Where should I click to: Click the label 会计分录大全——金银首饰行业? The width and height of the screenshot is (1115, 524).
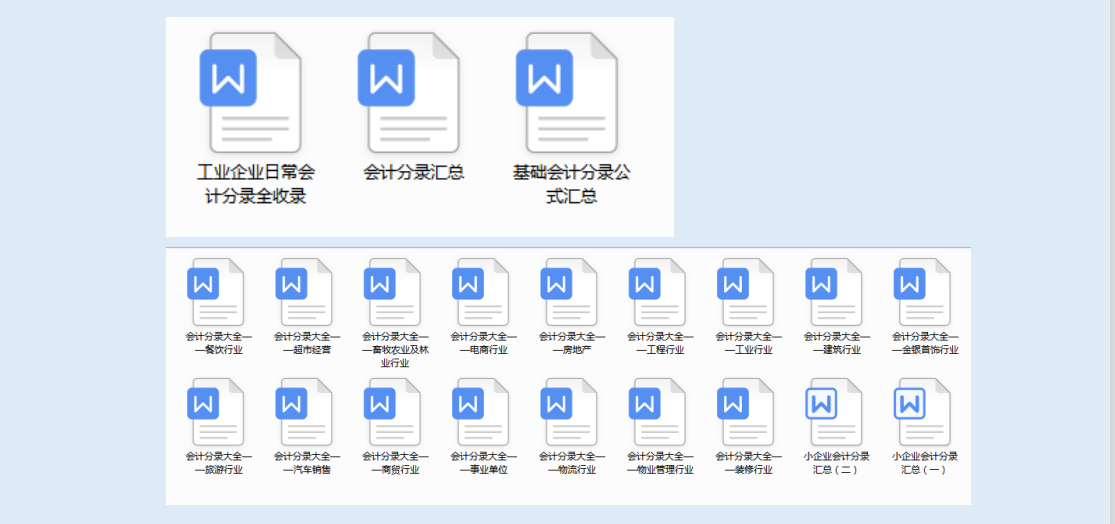[926, 343]
